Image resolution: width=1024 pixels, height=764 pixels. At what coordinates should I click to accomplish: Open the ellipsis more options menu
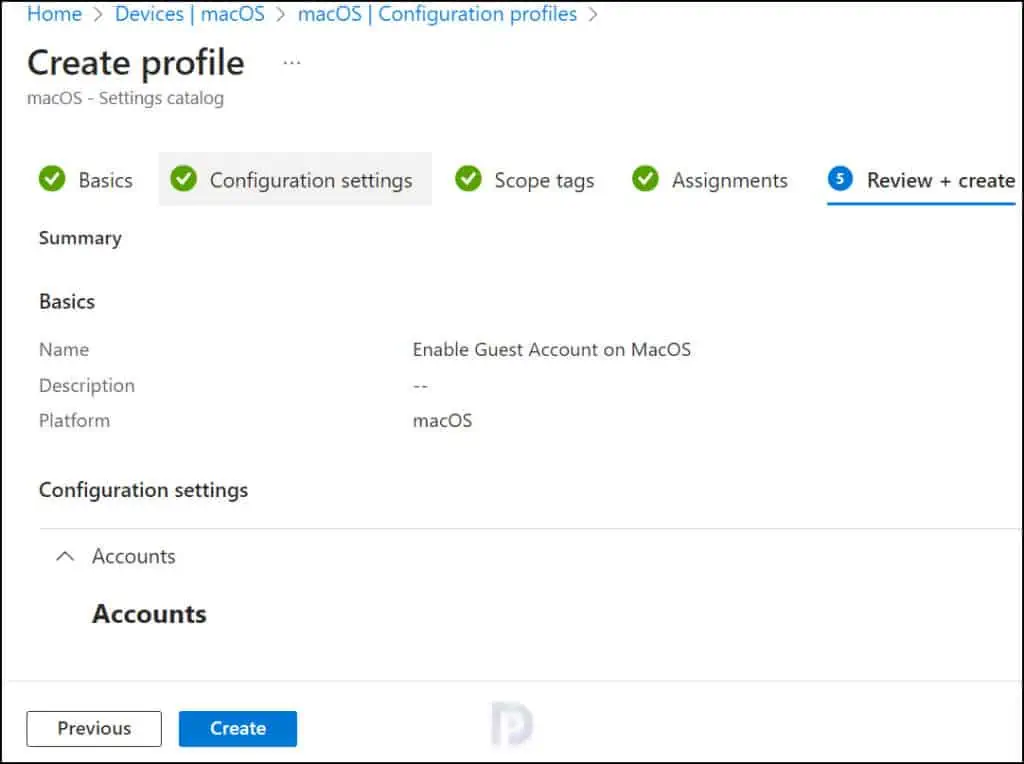tap(291, 63)
